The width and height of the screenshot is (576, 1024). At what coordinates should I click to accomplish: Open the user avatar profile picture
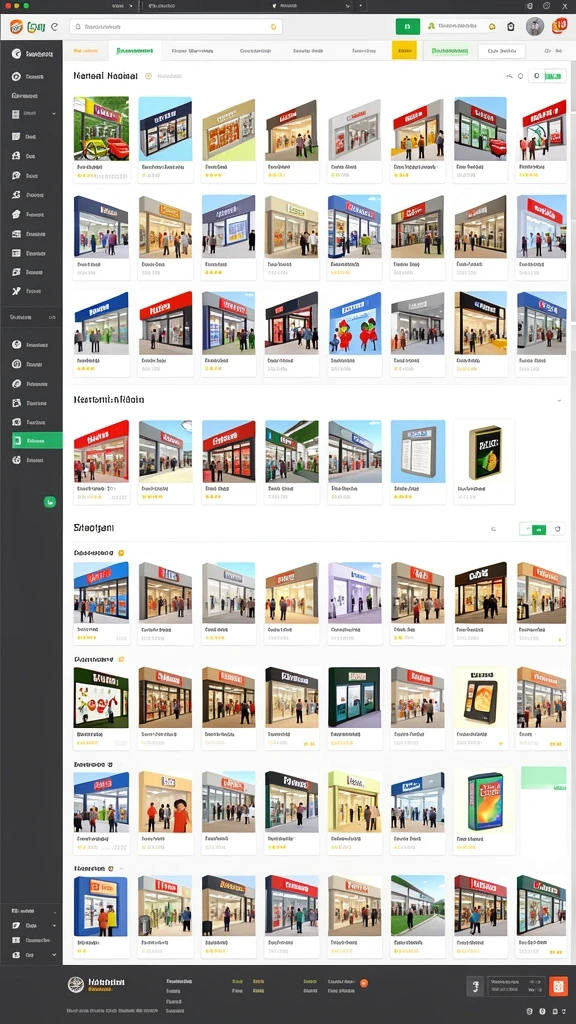(535, 27)
